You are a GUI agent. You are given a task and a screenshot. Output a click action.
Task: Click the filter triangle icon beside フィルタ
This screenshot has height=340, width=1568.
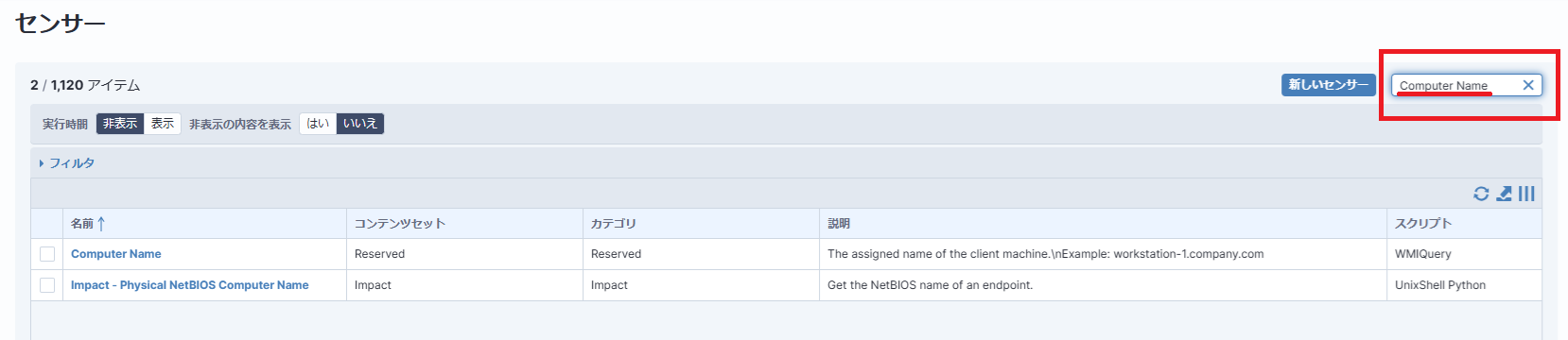[42, 163]
